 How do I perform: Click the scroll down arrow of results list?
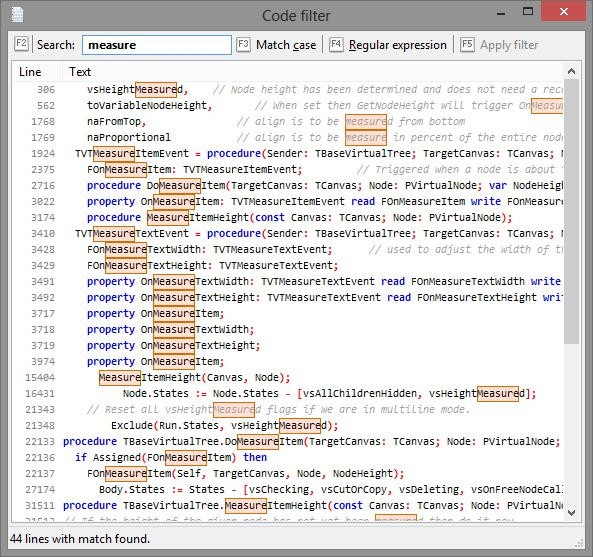point(571,513)
